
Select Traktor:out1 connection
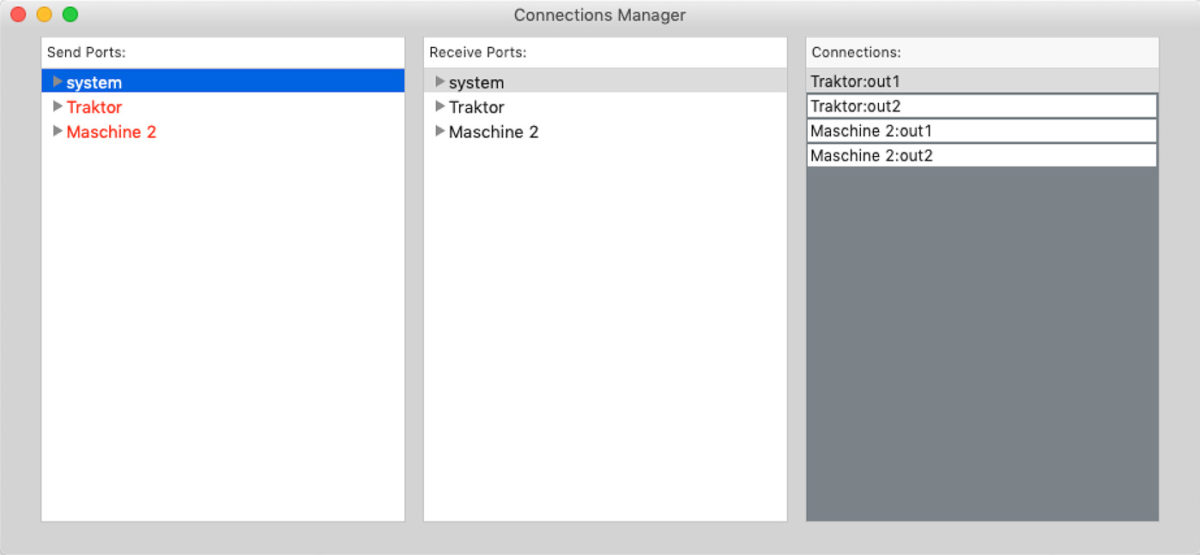(x=982, y=81)
